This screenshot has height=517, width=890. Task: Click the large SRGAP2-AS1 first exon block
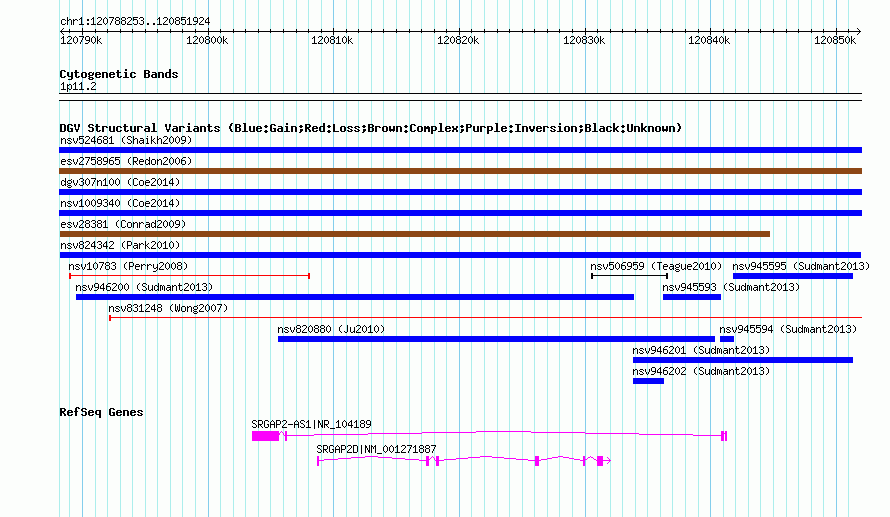pos(266,436)
